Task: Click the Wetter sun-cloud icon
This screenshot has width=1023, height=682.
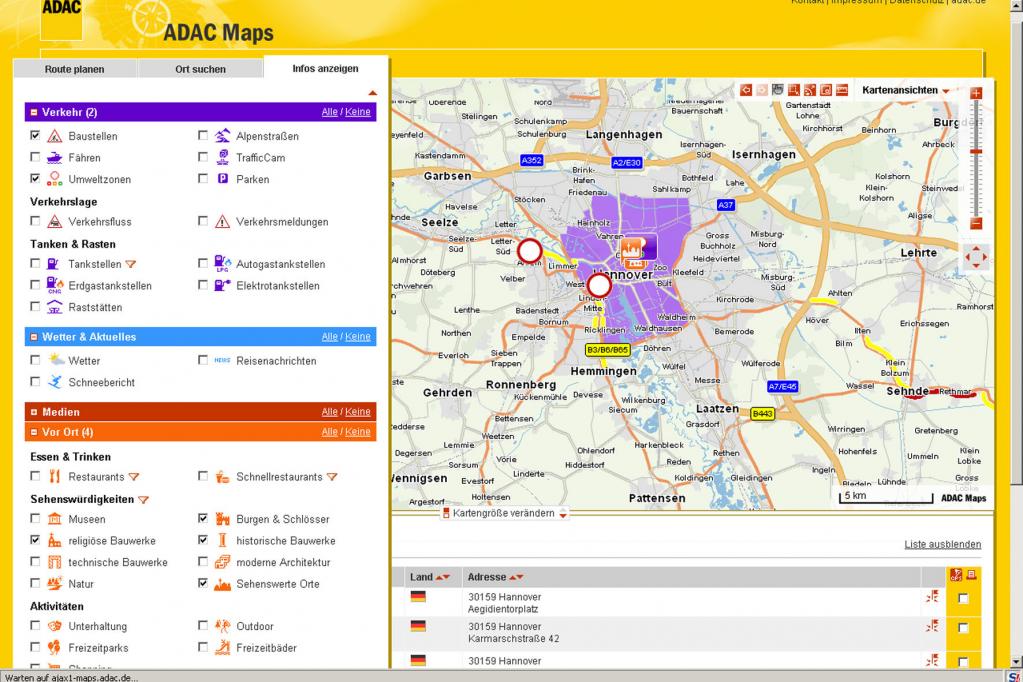Action: point(56,360)
